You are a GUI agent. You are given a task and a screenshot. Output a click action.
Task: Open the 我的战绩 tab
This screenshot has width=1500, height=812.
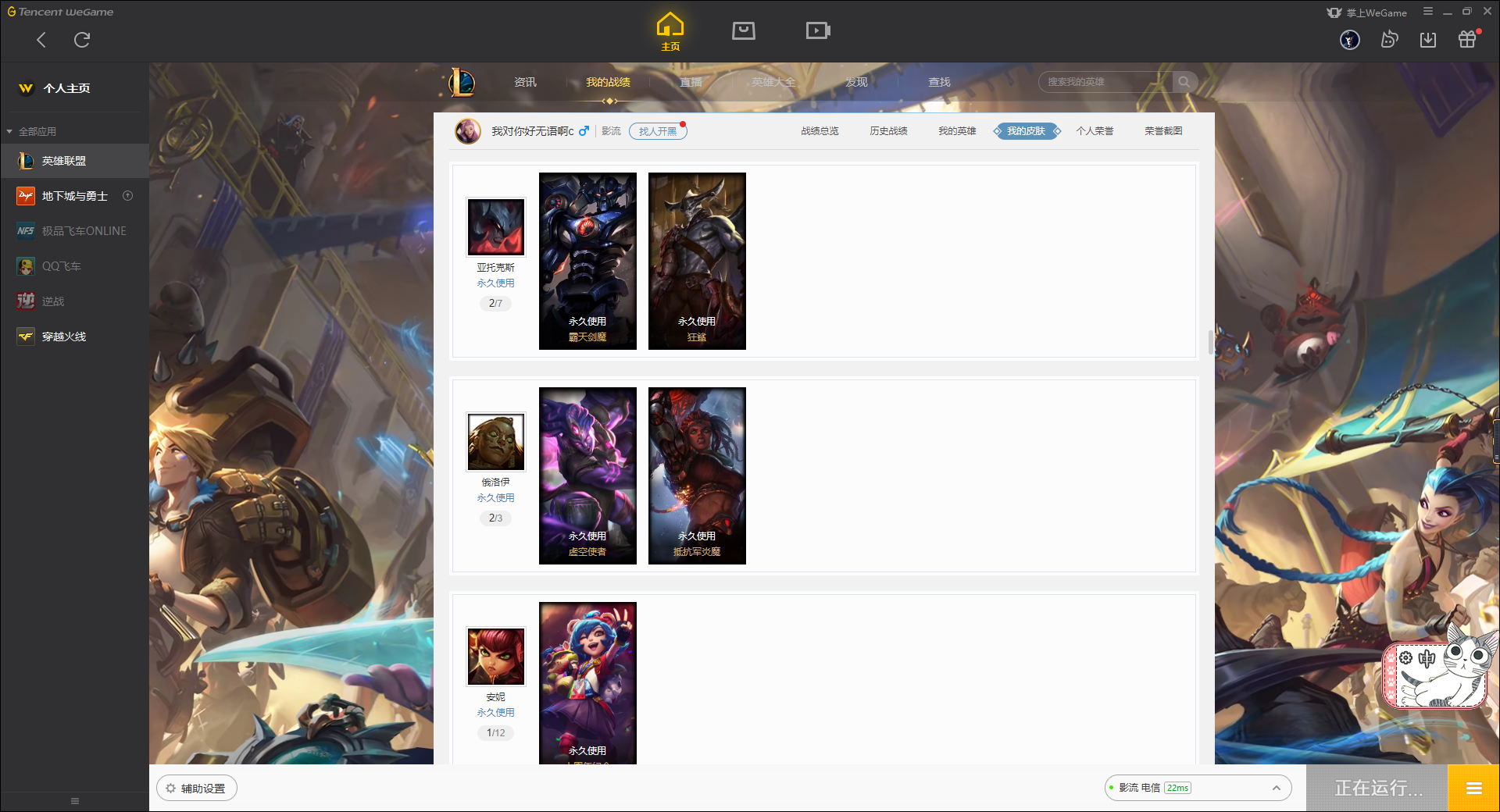click(608, 82)
